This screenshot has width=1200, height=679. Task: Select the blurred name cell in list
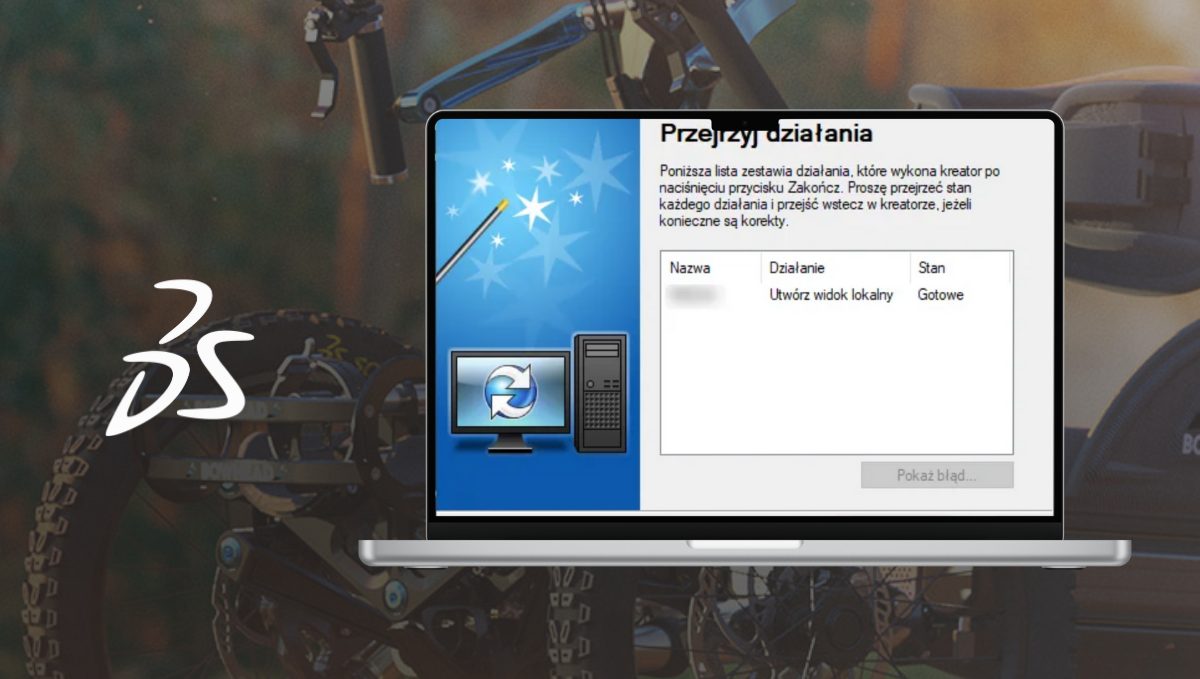697,295
